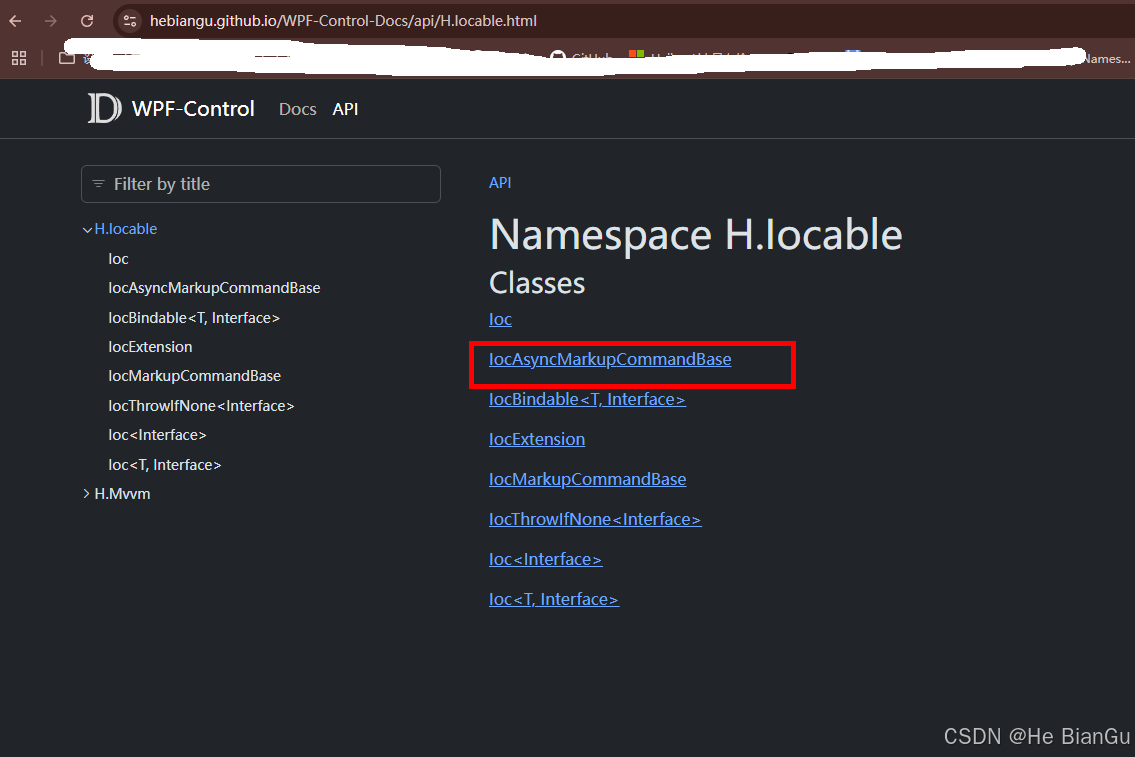This screenshot has width=1135, height=757.
Task: Click the address bar URL
Action: pyautogui.click(x=343, y=21)
